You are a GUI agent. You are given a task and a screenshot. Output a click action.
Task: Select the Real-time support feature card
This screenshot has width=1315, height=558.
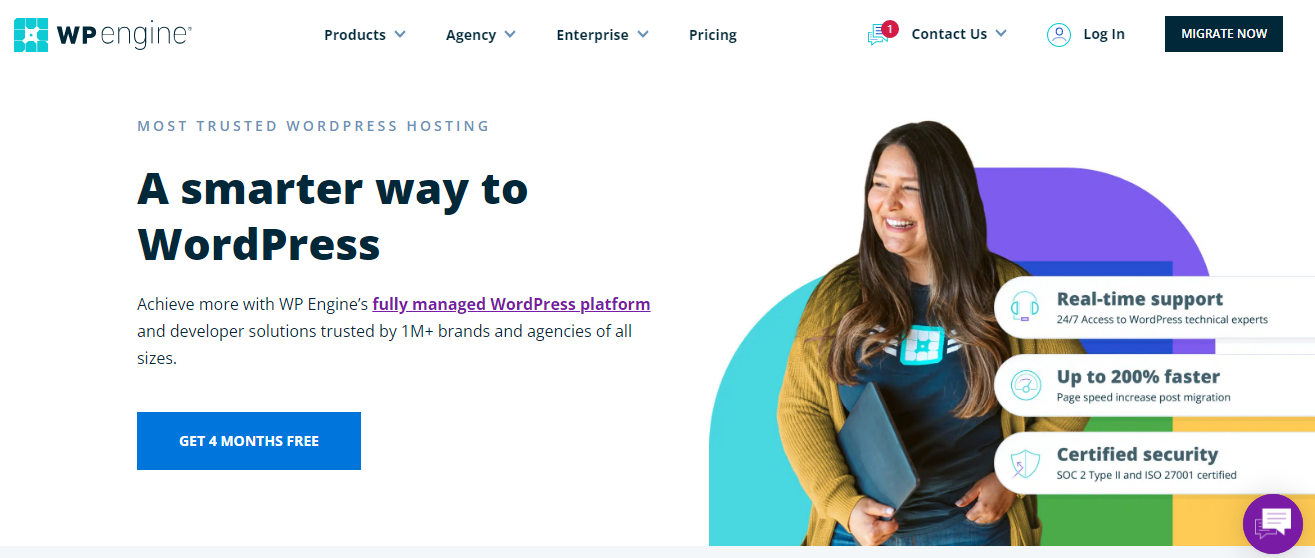point(1155,307)
